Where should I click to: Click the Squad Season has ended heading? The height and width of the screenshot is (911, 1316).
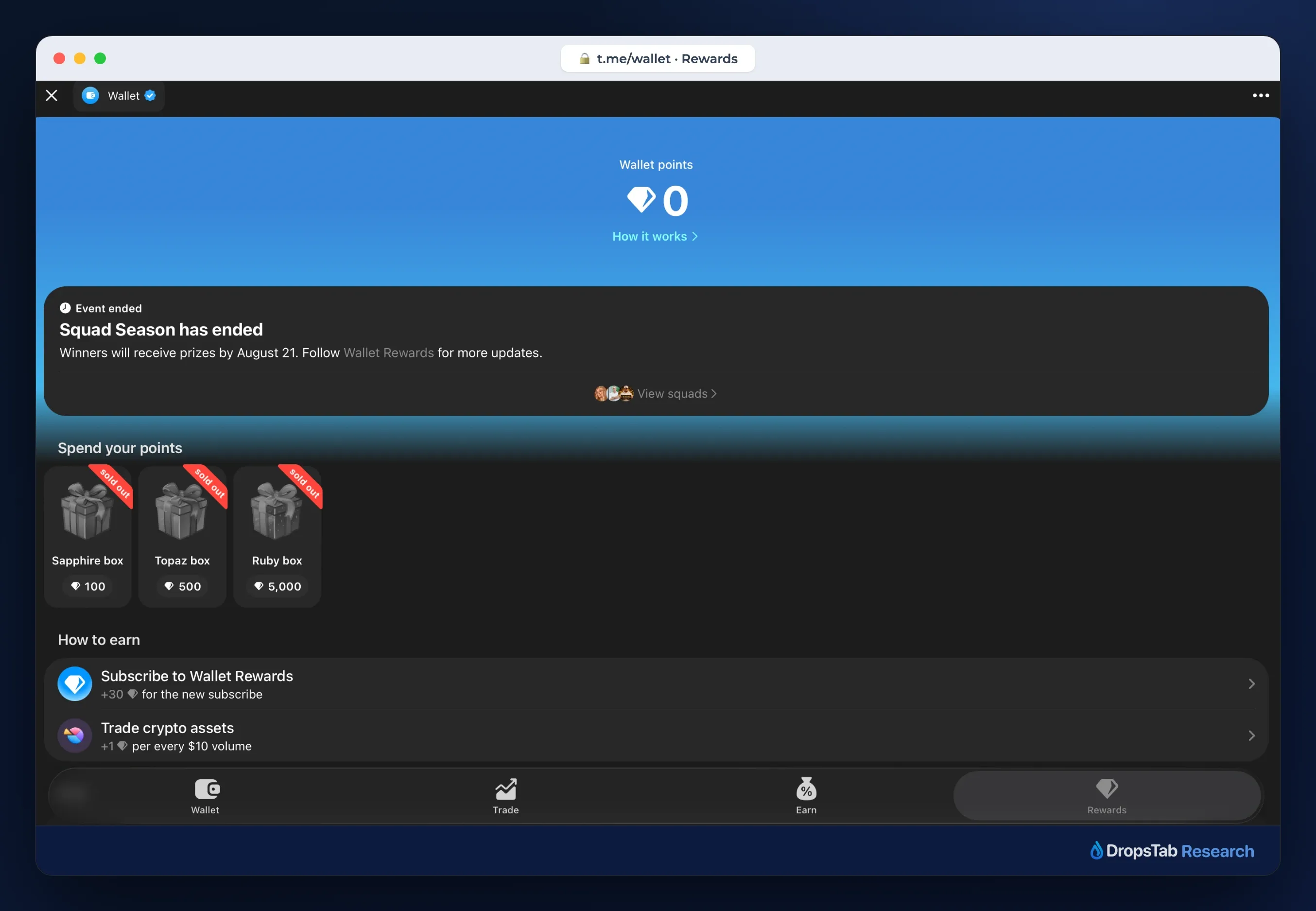point(161,330)
